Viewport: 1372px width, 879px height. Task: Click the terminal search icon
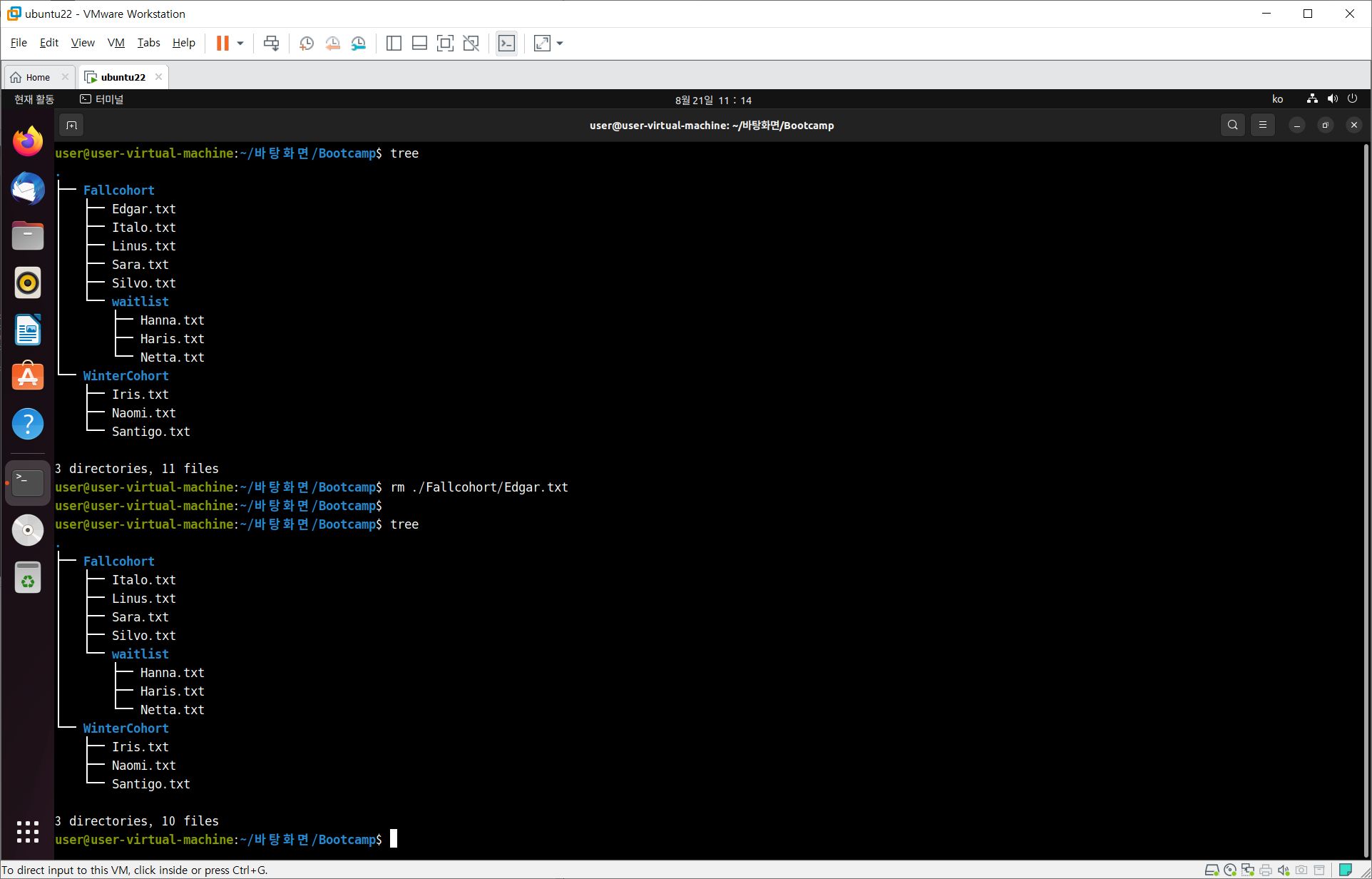(x=1232, y=126)
